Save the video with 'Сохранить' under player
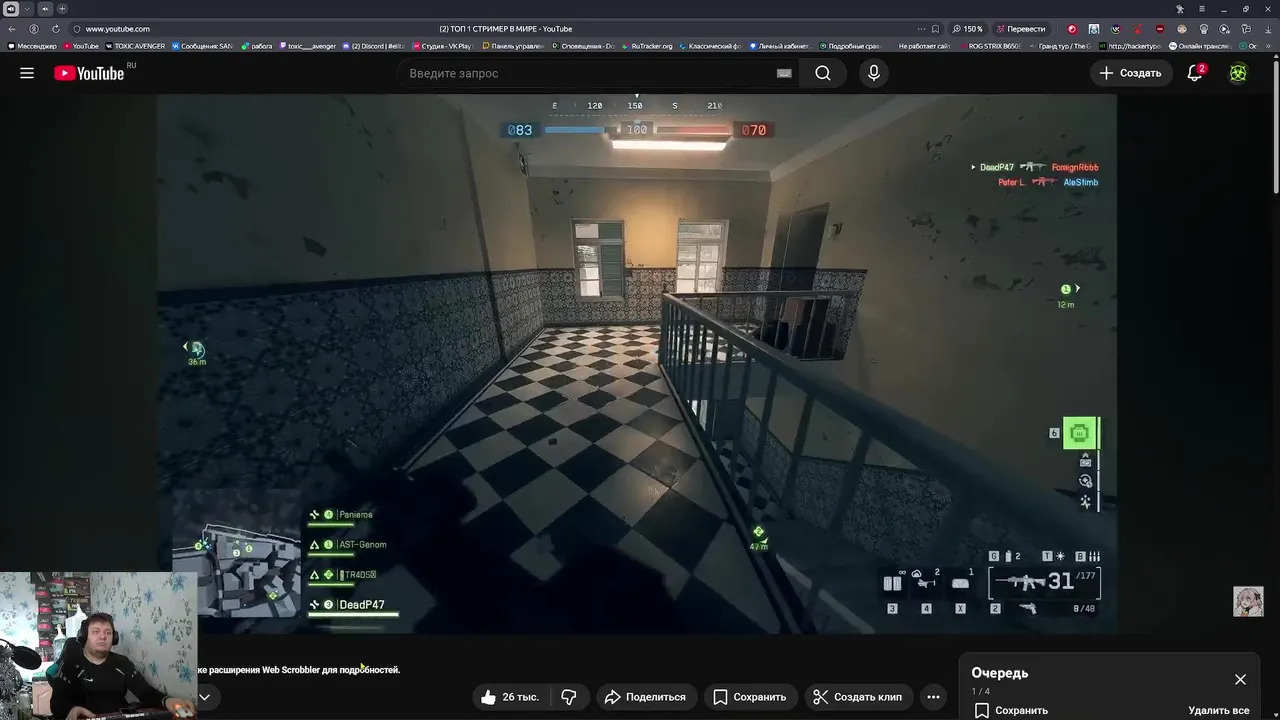This screenshot has width=1280, height=720. click(x=750, y=697)
